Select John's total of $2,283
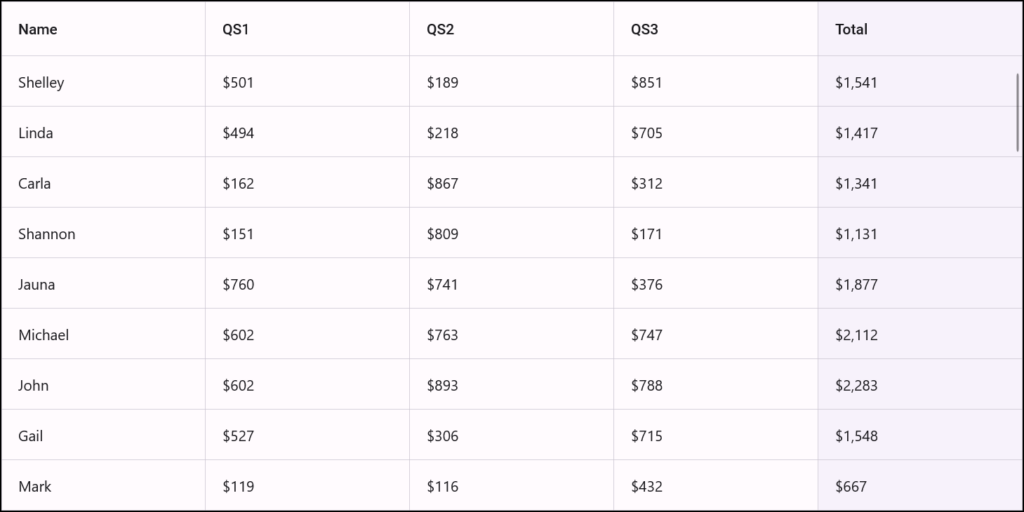Screen dimensions: 1024x512 (x=856, y=385)
